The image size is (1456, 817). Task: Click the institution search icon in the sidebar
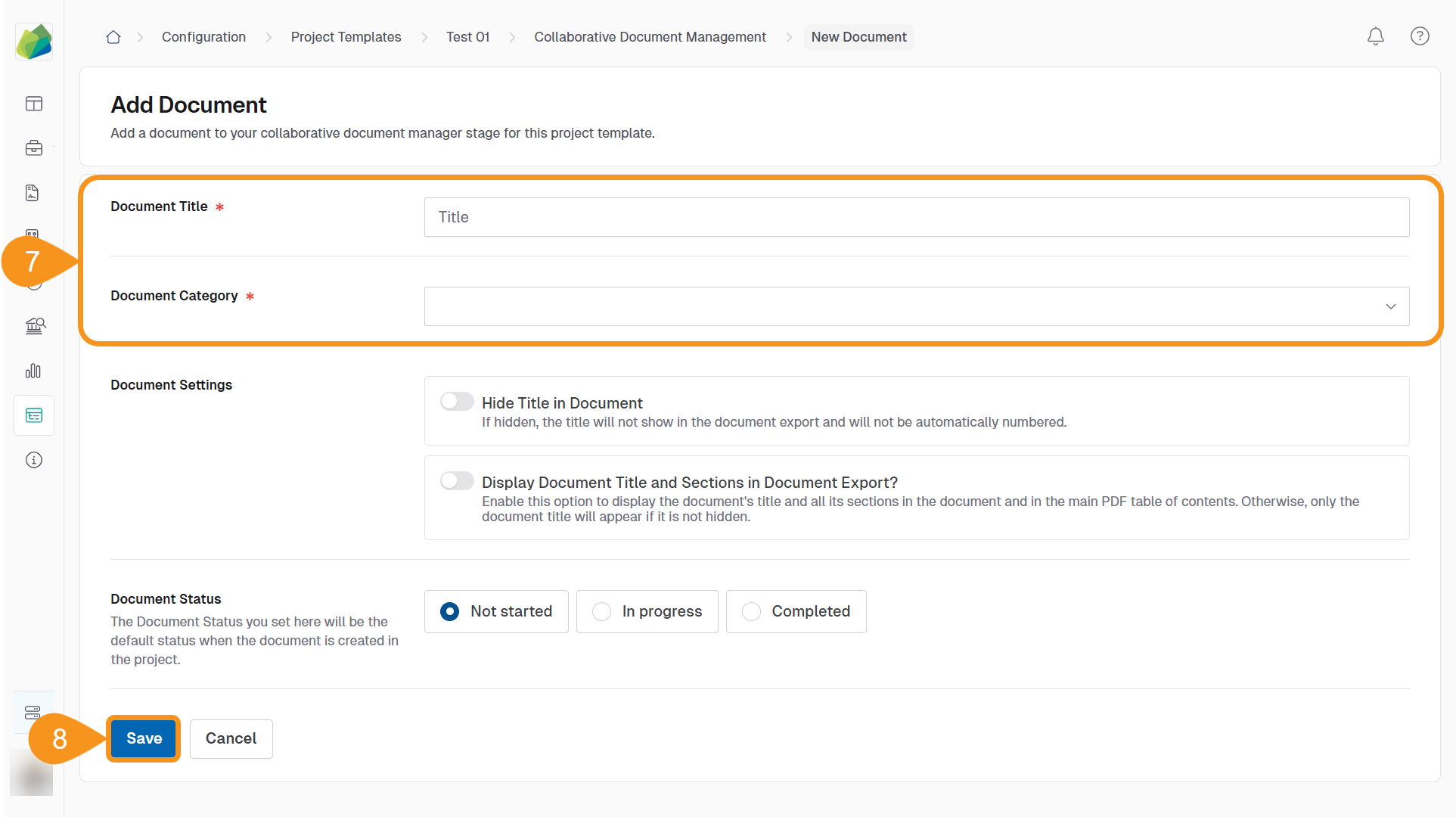tap(34, 326)
